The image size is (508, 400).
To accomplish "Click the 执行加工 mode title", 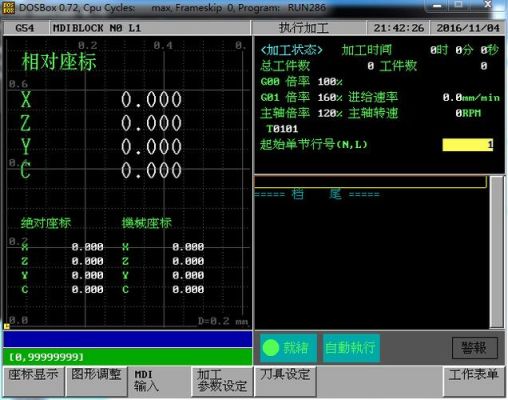I will pyautogui.click(x=303, y=28).
